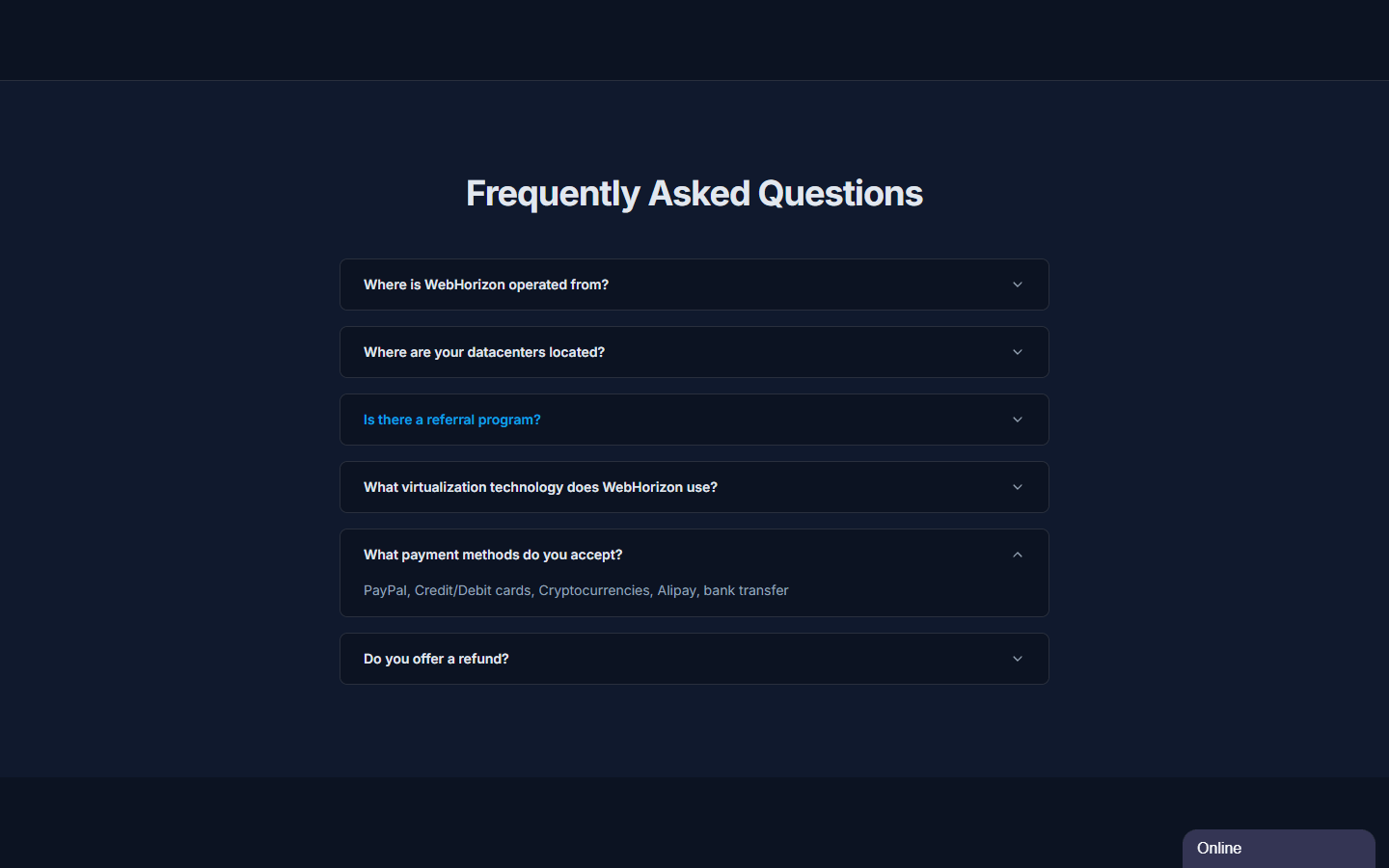Collapse "What payment methods do you accept?"
Image resolution: width=1389 pixels, height=868 pixels.
click(694, 555)
